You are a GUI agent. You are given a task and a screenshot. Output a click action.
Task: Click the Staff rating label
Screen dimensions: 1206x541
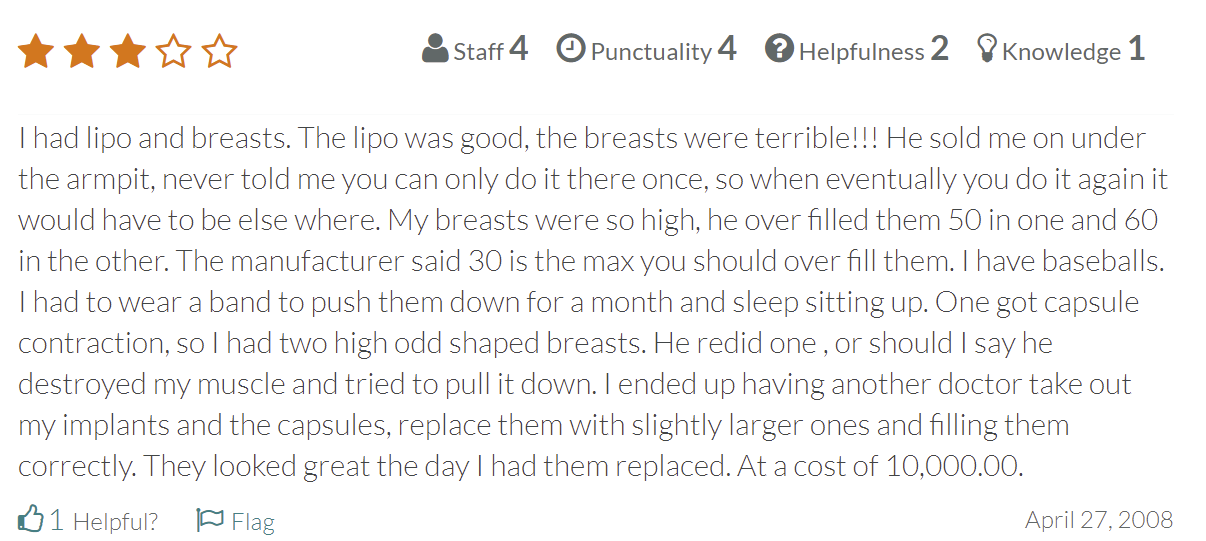[478, 52]
